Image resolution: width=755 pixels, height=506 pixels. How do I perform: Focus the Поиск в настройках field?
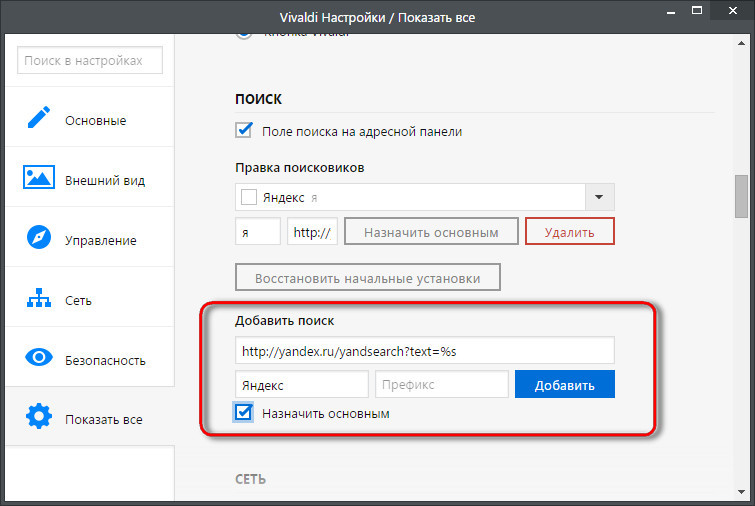tap(90, 60)
